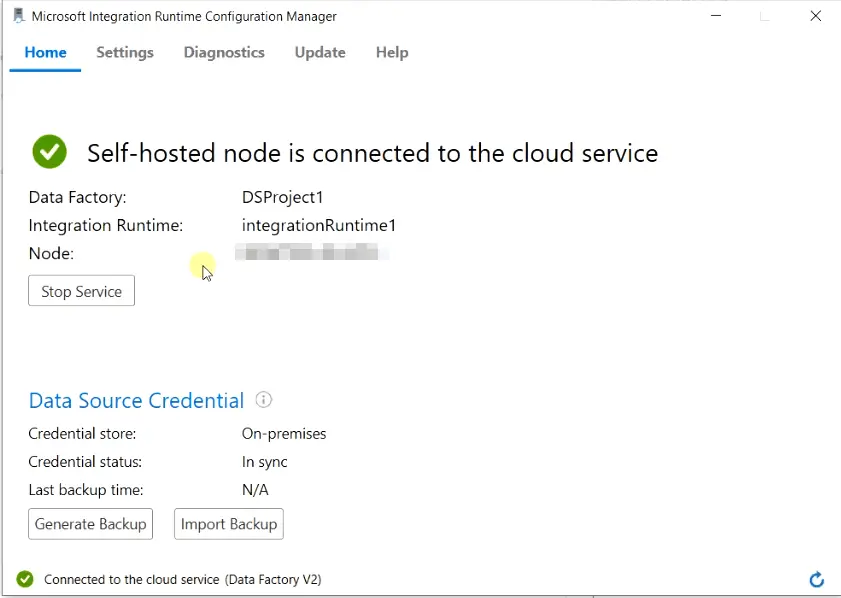
Task: Open the Help tab
Action: coord(392,53)
